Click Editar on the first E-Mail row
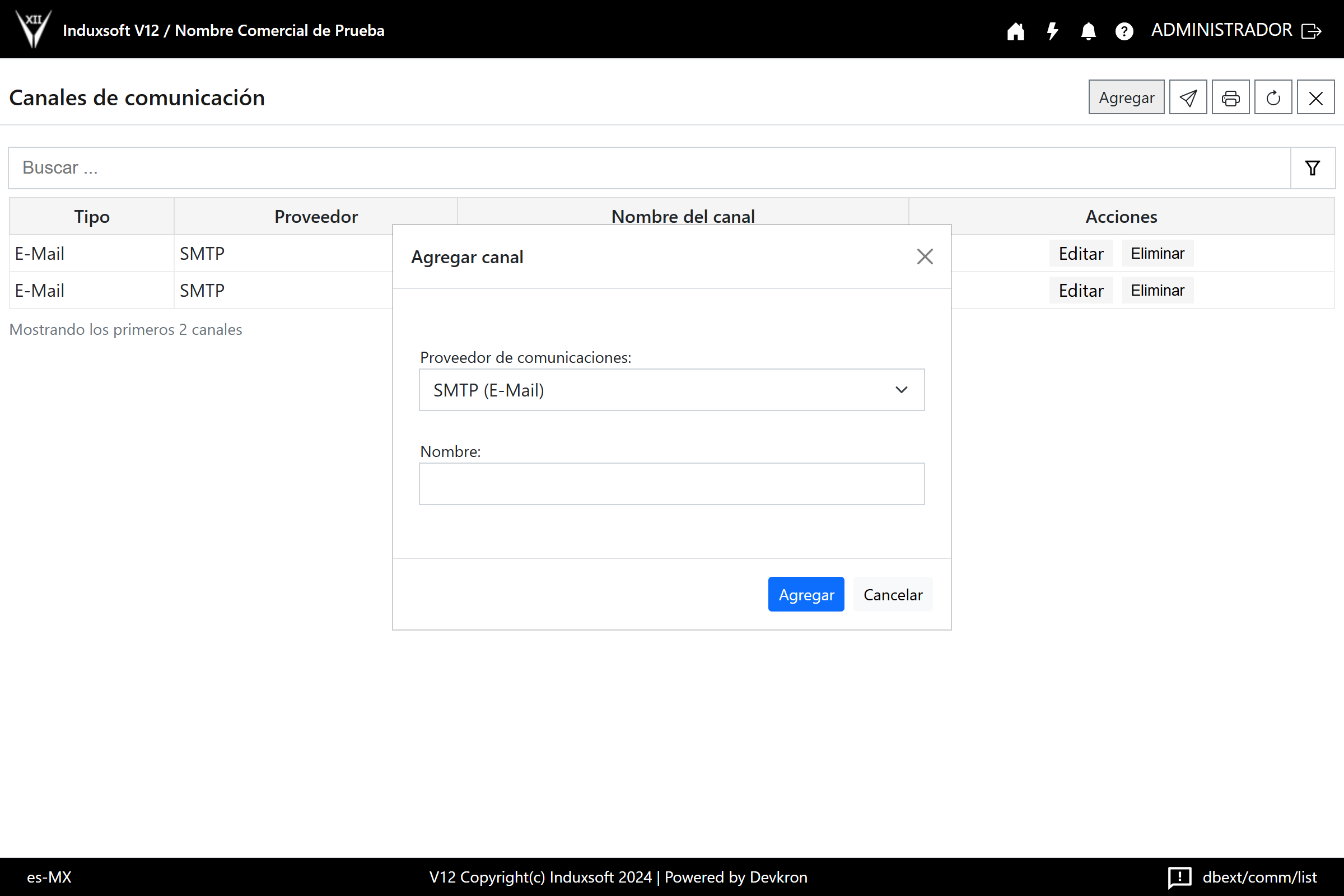The height and width of the screenshot is (896, 1344). (1081, 253)
